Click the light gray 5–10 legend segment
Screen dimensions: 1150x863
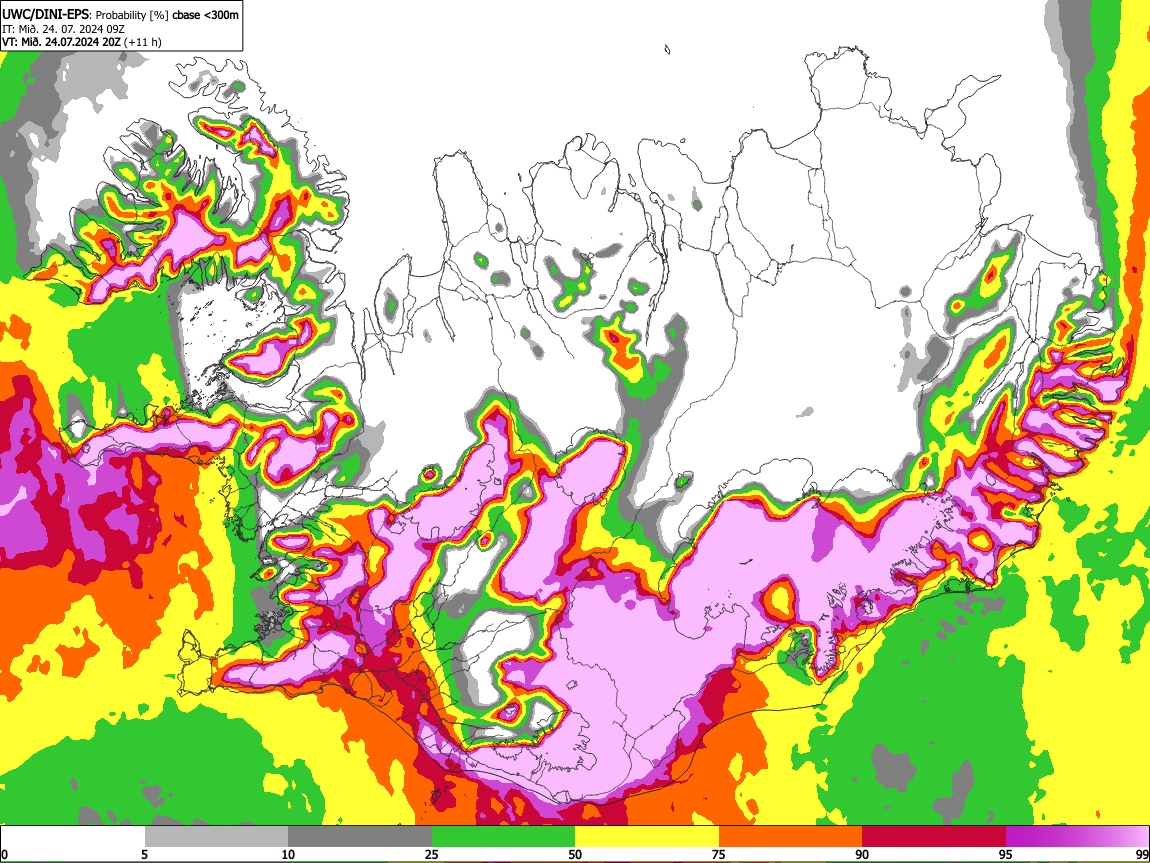[216, 837]
